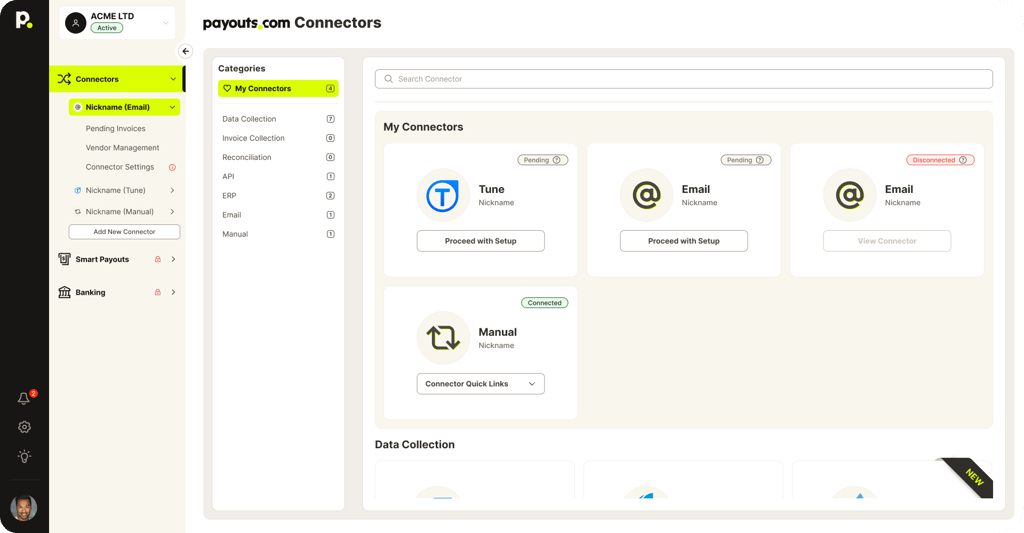The height and width of the screenshot is (533, 1024).
Task: Open Vendor Management page
Action: 122,148
